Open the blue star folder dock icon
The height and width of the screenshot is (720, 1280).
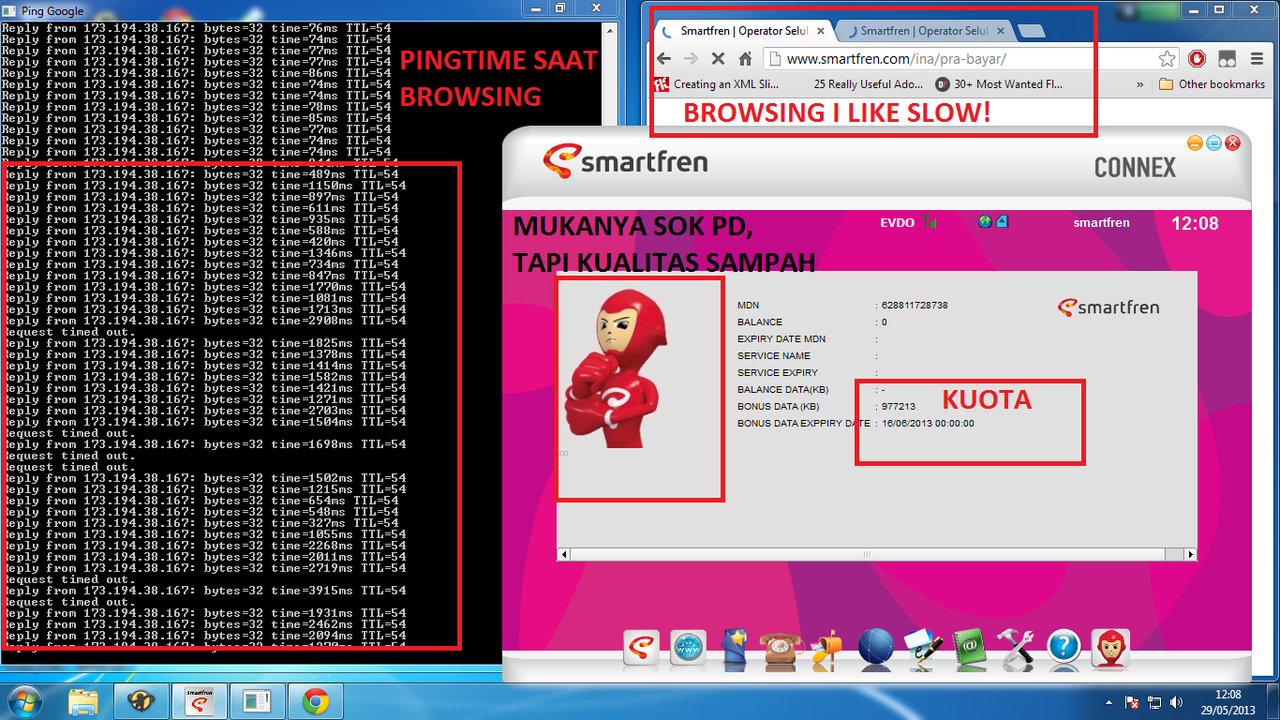(x=735, y=647)
